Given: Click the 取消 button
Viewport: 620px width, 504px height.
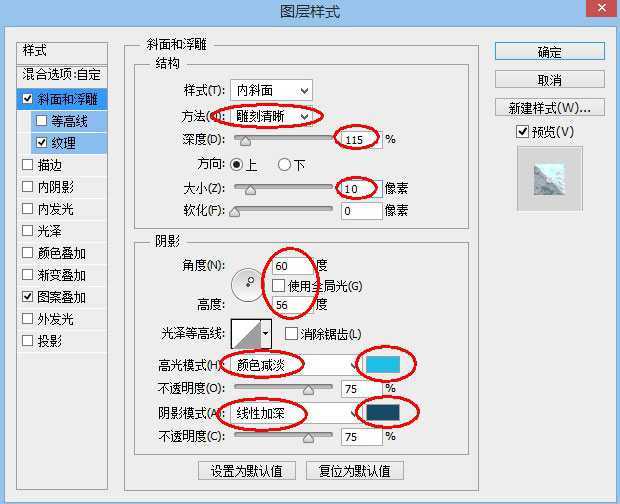Looking at the screenshot, I should pyautogui.click(x=550, y=80).
